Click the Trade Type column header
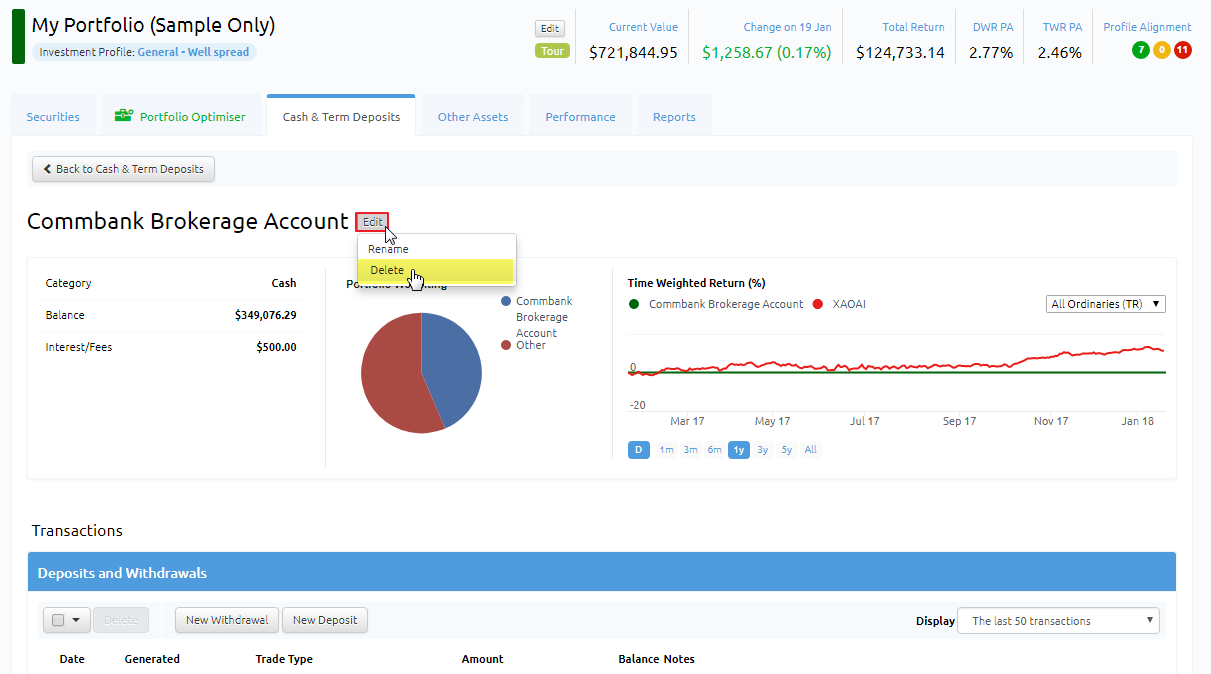 pyautogui.click(x=284, y=659)
